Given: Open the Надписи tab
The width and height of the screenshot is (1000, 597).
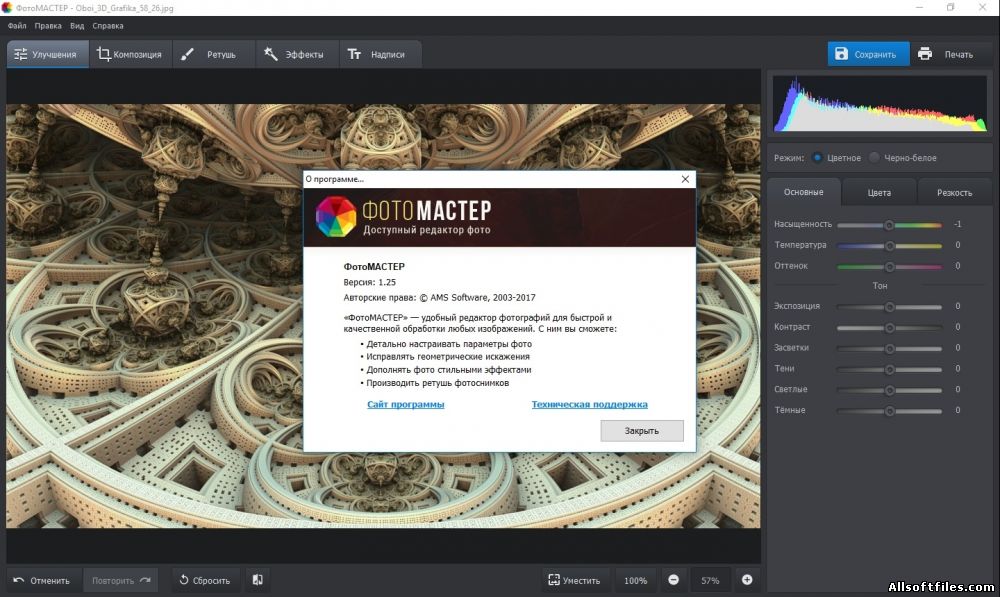Looking at the screenshot, I should pos(380,54).
